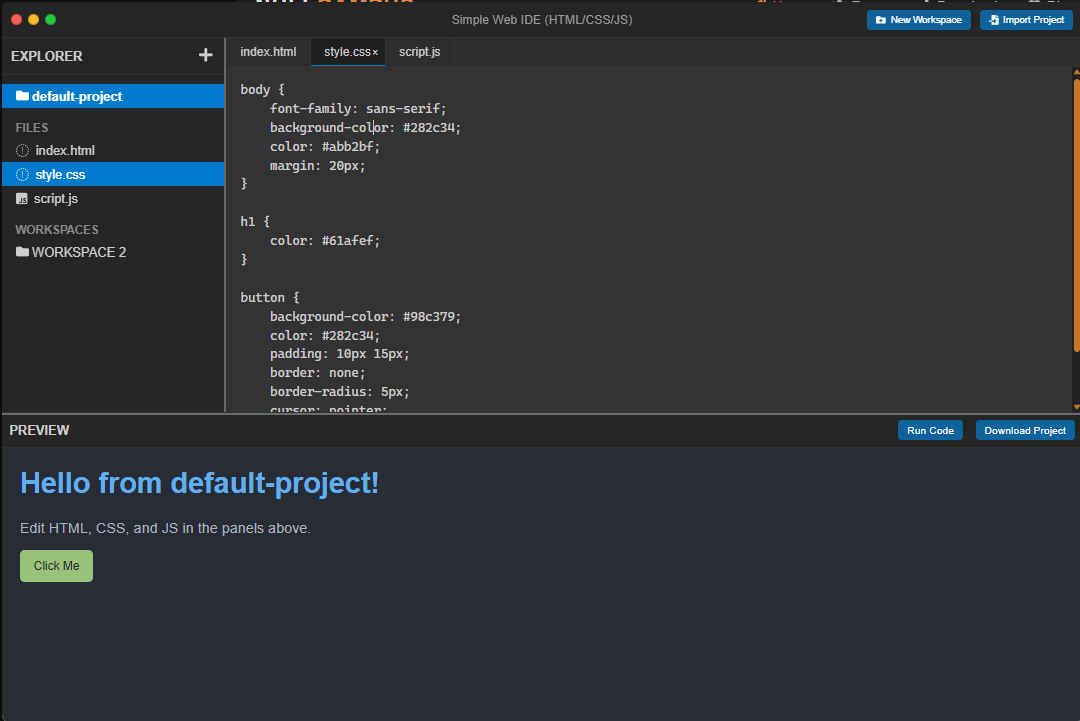Click the macOS green zoom window button
1080x721 pixels.
(x=50, y=19)
